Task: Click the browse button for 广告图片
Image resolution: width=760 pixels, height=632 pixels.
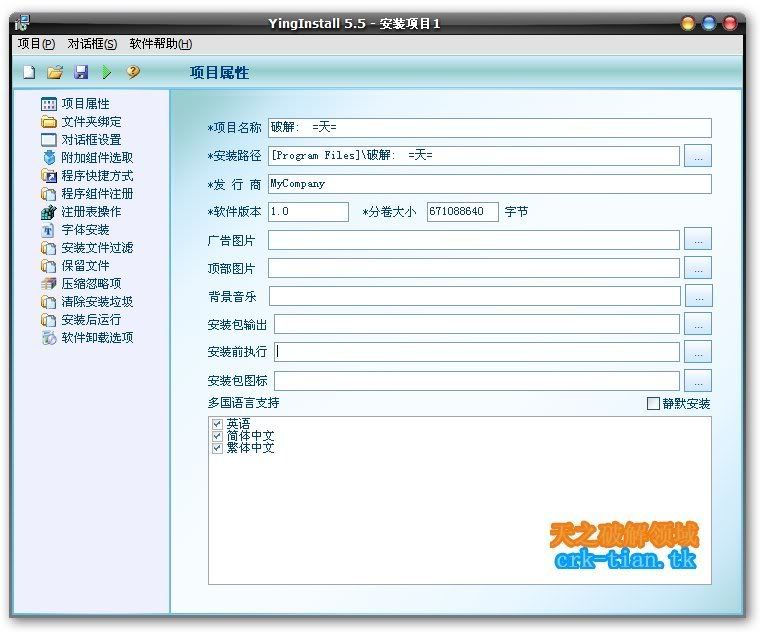Action: click(699, 240)
